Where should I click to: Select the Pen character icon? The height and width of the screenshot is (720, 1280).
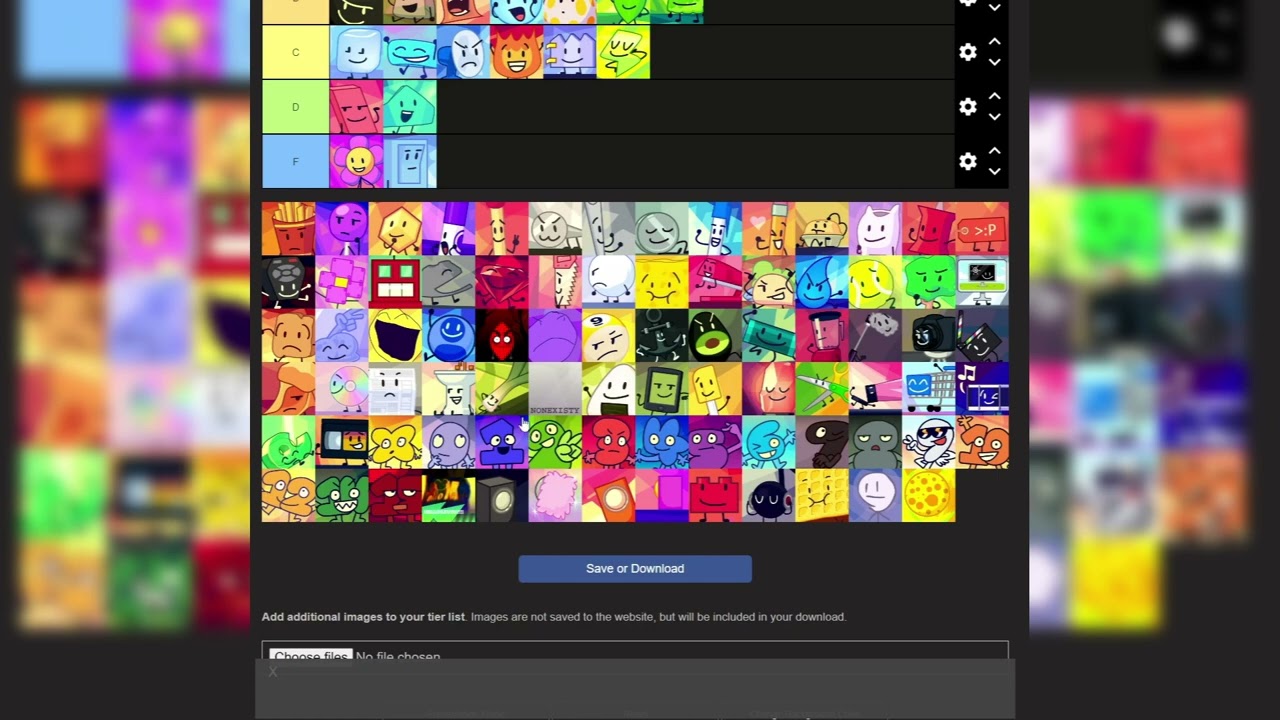pos(715,229)
